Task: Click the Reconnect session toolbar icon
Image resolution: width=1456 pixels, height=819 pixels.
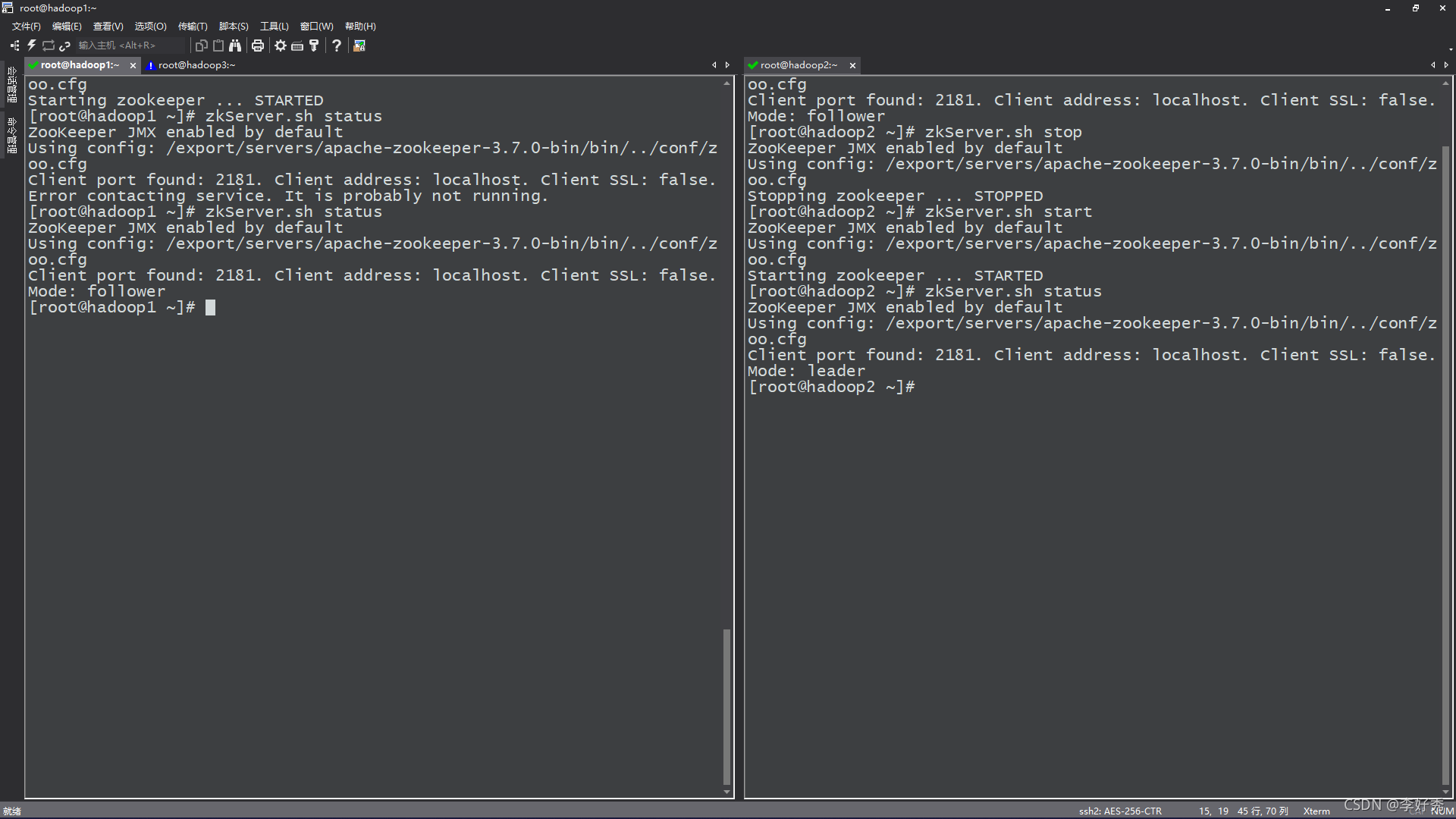Action: 49,45
